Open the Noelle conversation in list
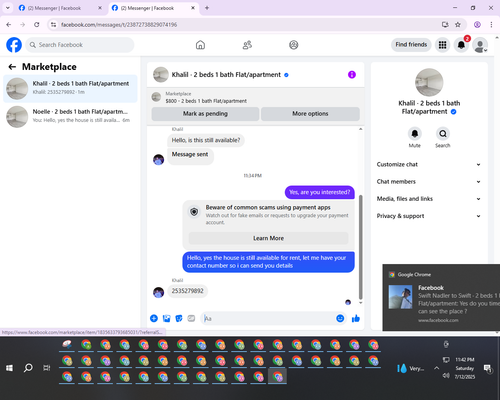Viewport: 500px width, 400px height. (x=70, y=117)
